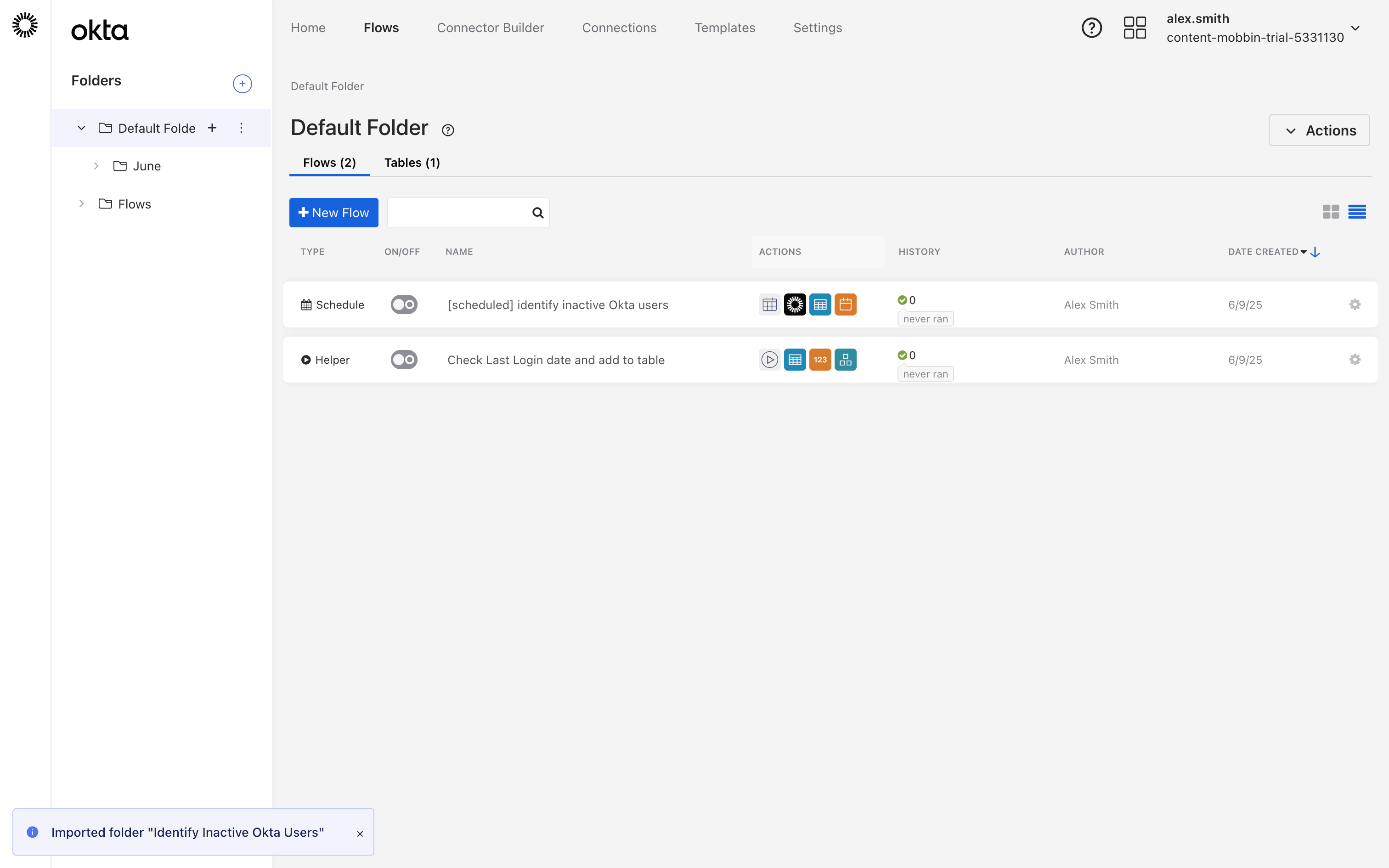Add a new folder with plus circle
Viewport: 1389px width, 868px height.
(x=242, y=84)
